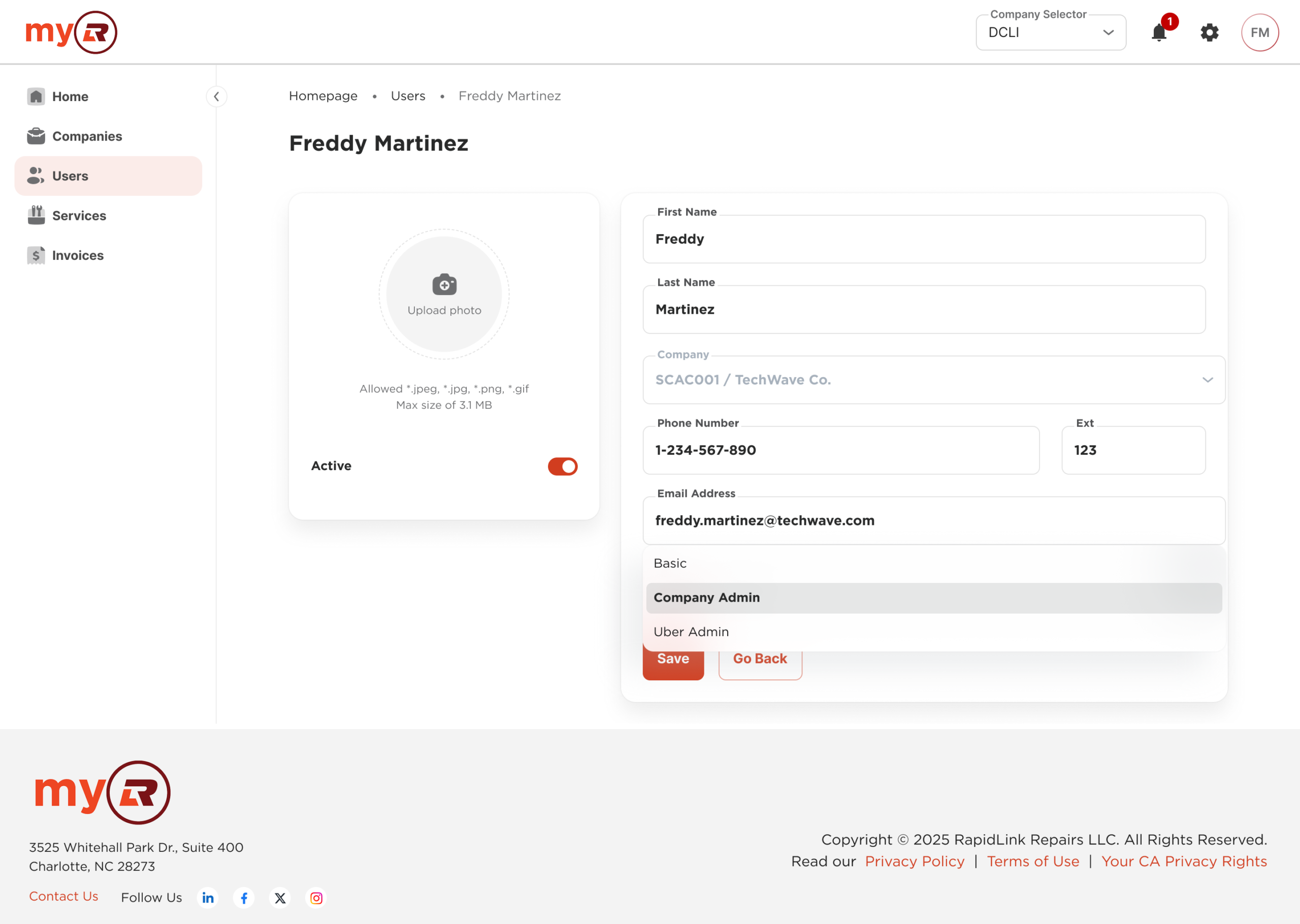1300x924 pixels.
Task: Open the Company Selector dropdown
Action: tap(1050, 32)
